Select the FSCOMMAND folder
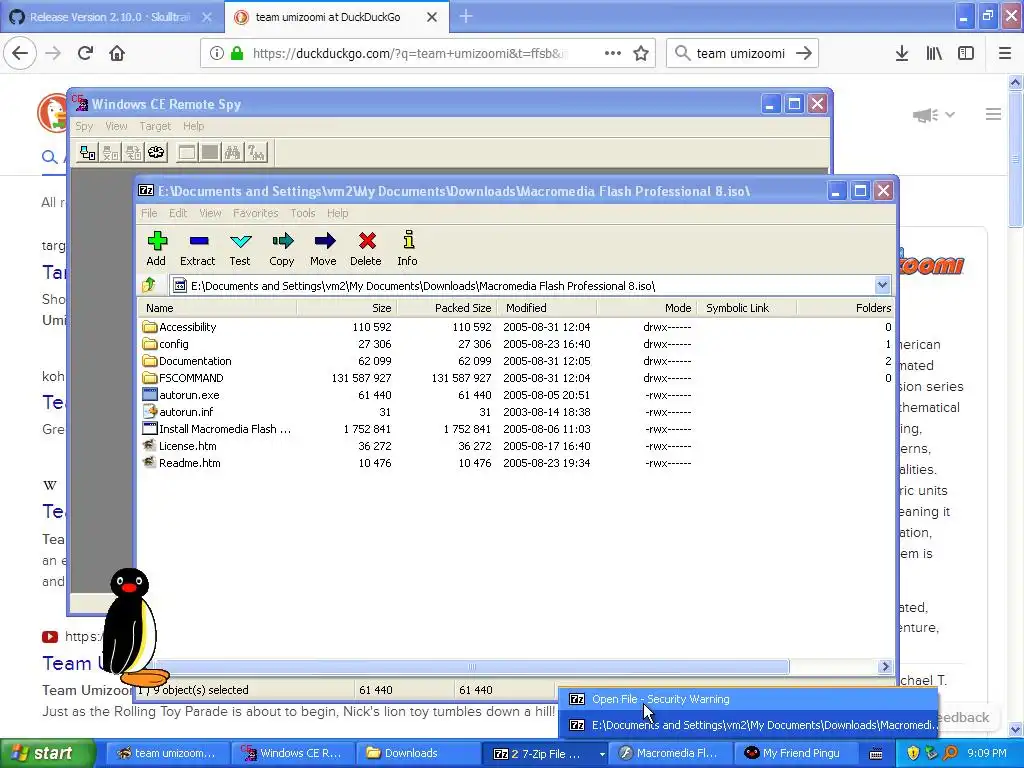This screenshot has height=768, width=1024. (x=191, y=377)
